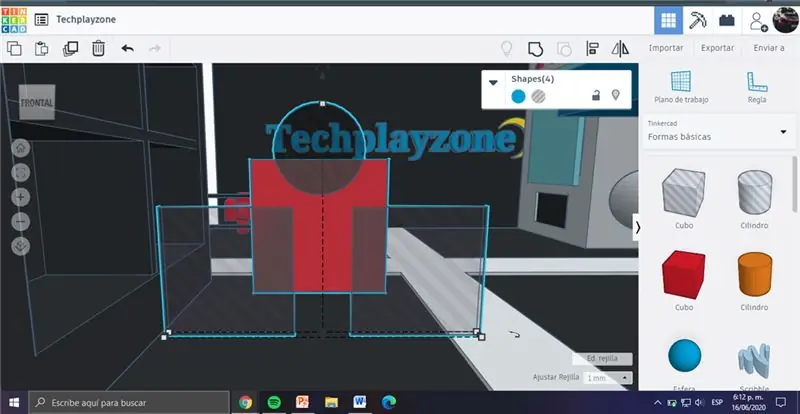Pick the Scribble shape
The height and width of the screenshot is (414, 800).
754,360
